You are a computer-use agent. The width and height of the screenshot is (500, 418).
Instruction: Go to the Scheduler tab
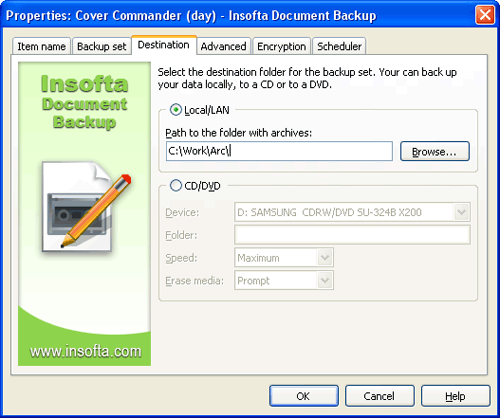(x=339, y=46)
